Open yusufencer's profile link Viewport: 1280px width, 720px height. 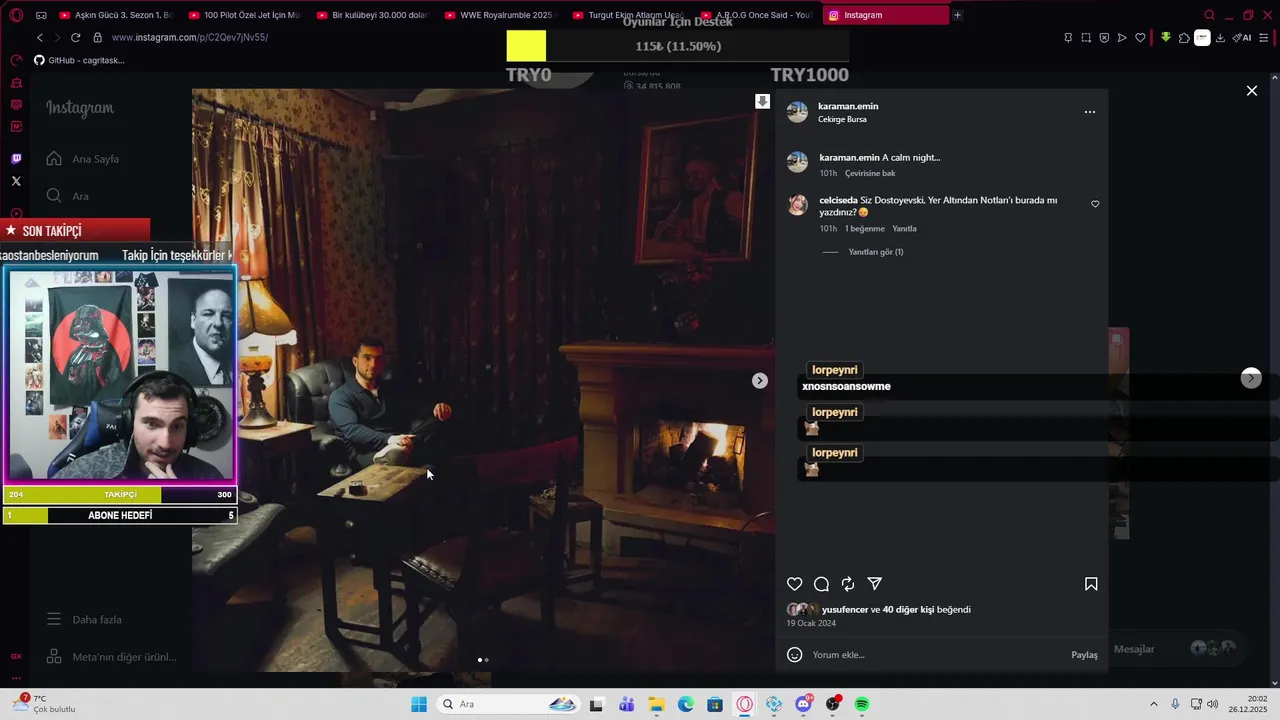click(845, 609)
